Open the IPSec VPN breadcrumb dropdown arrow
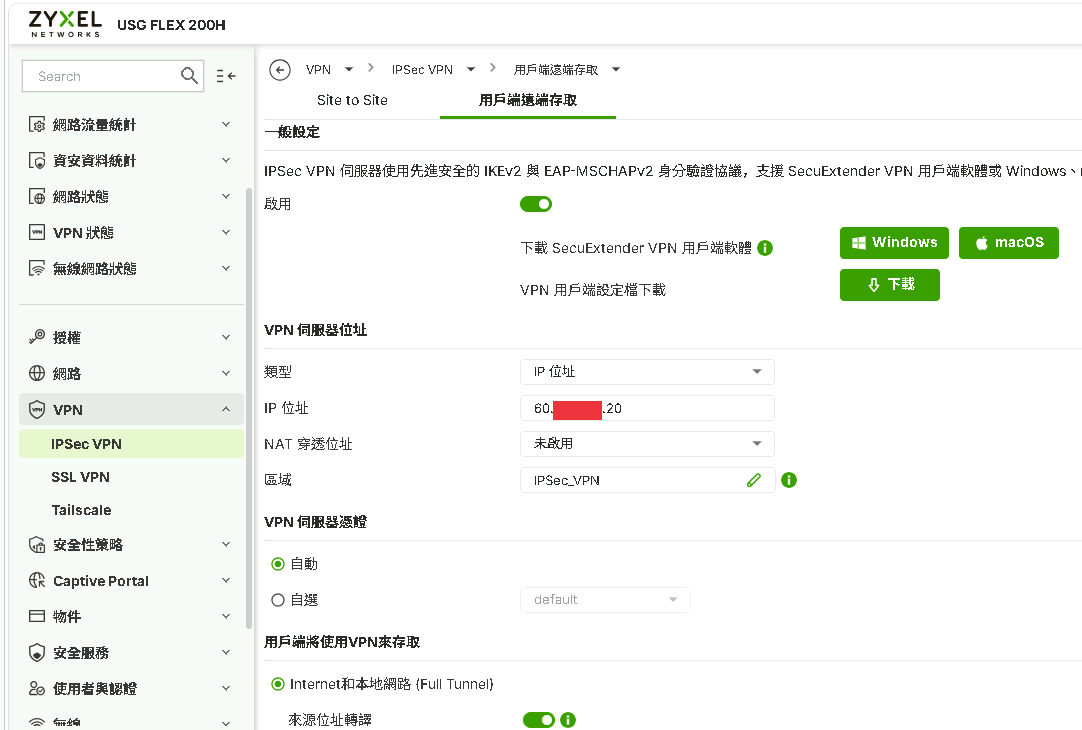This screenshot has height=730, width=1082. 471,69
